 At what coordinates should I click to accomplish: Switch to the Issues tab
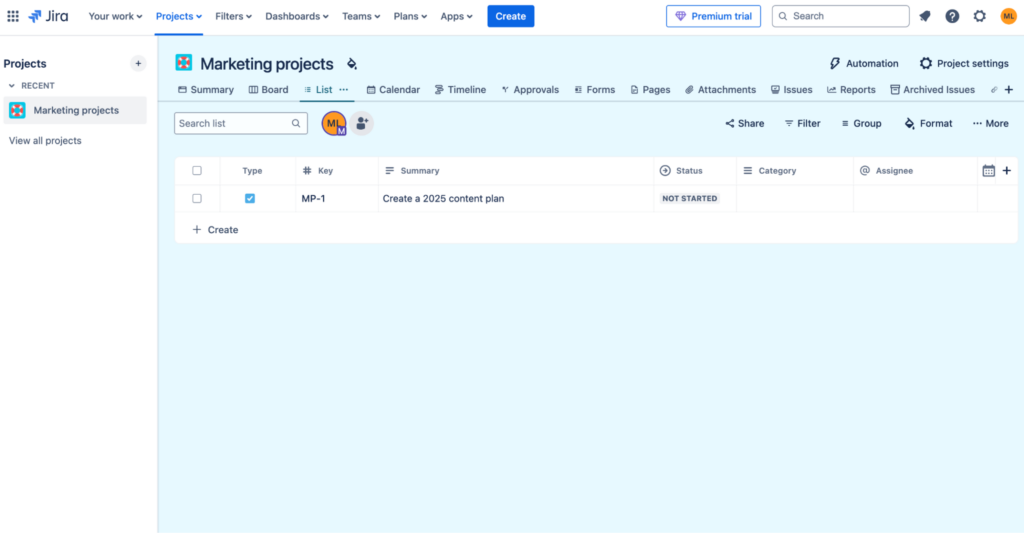(x=792, y=89)
